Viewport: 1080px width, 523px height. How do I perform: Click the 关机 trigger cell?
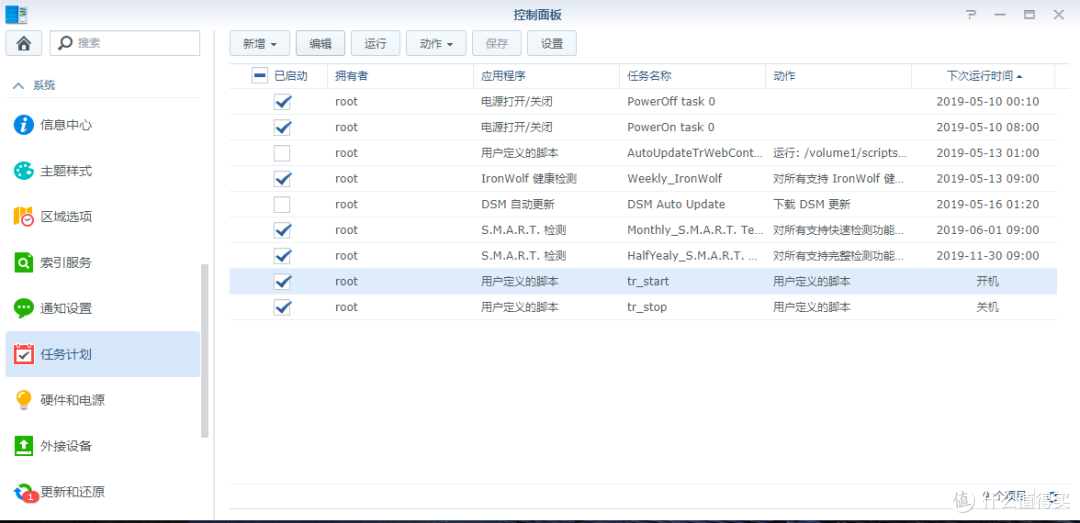tap(988, 307)
